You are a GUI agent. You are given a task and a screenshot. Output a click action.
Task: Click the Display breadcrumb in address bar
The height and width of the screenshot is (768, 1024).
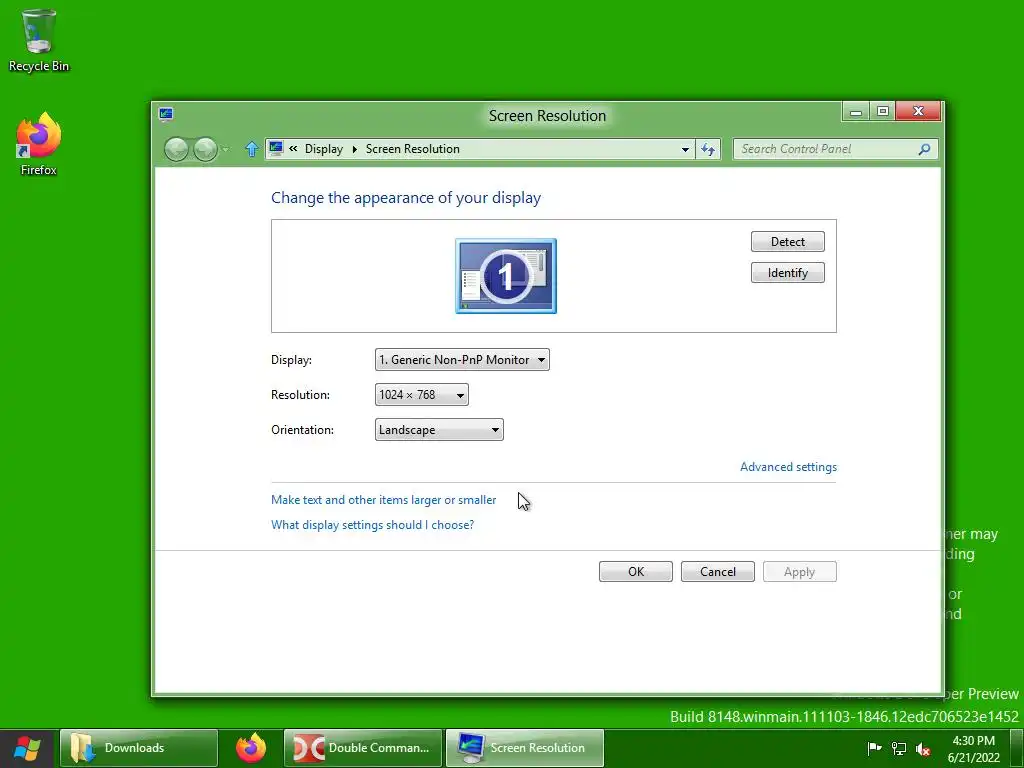pyautogui.click(x=323, y=149)
